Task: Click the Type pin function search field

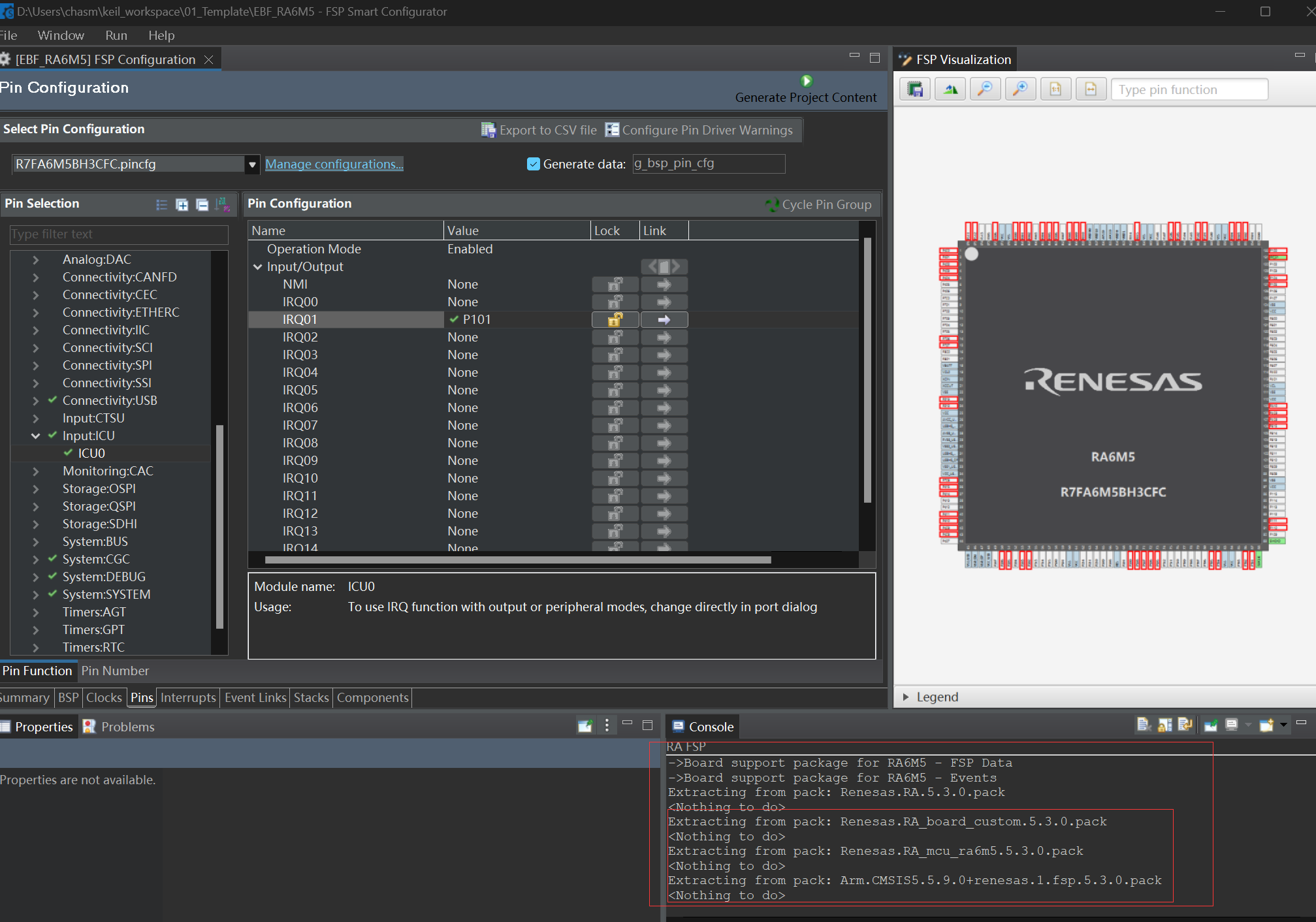Action: (1189, 89)
